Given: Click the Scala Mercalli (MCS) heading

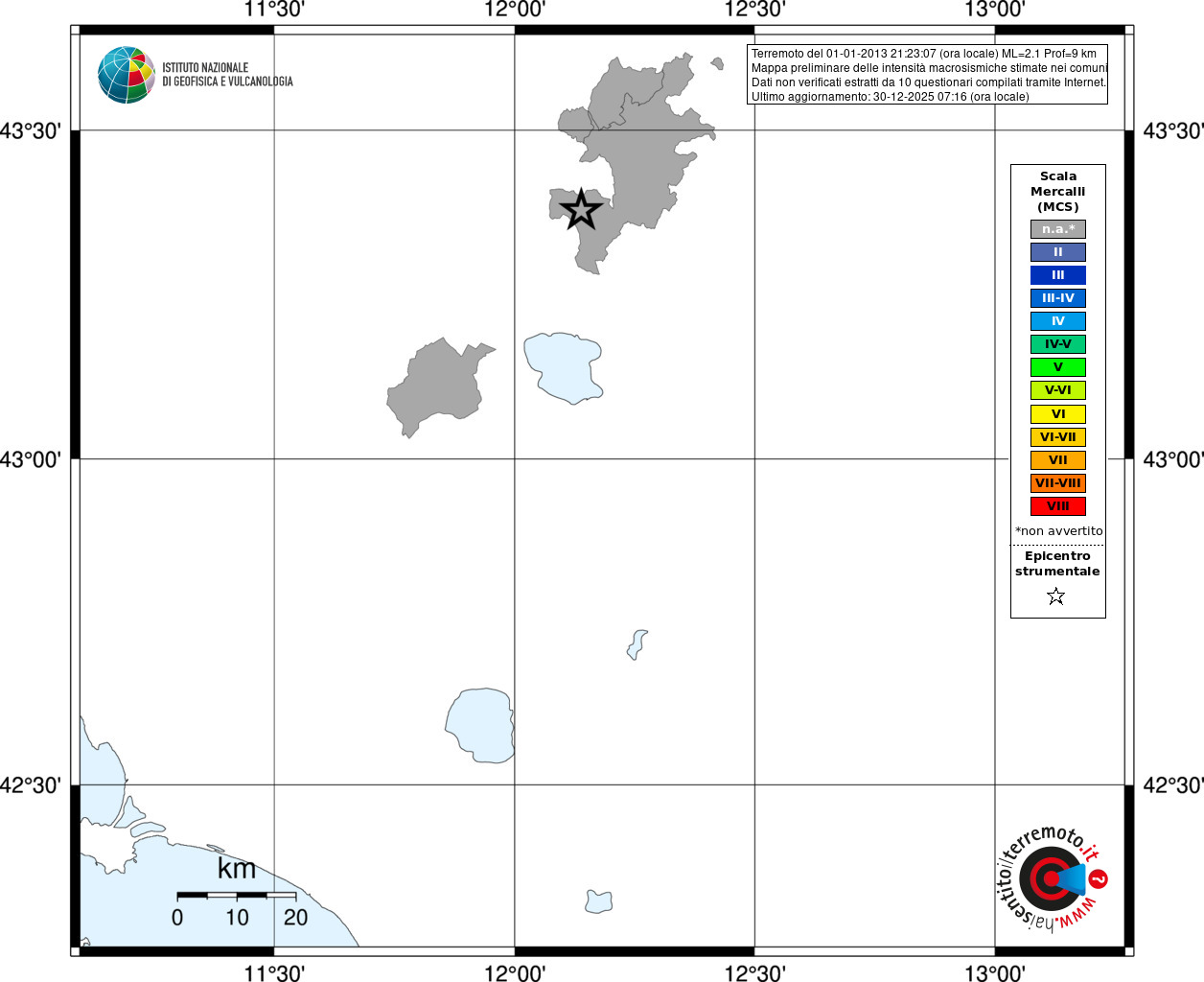Looking at the screenshot, I should pos(1058,192).
